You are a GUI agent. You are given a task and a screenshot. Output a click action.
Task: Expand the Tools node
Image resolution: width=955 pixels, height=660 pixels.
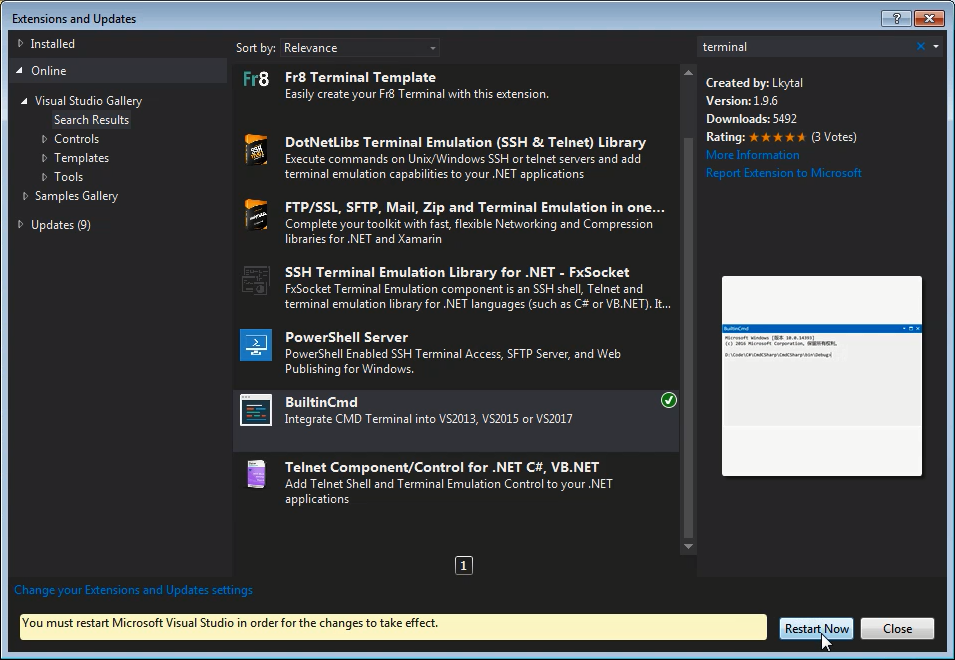(x=44, y=177)
